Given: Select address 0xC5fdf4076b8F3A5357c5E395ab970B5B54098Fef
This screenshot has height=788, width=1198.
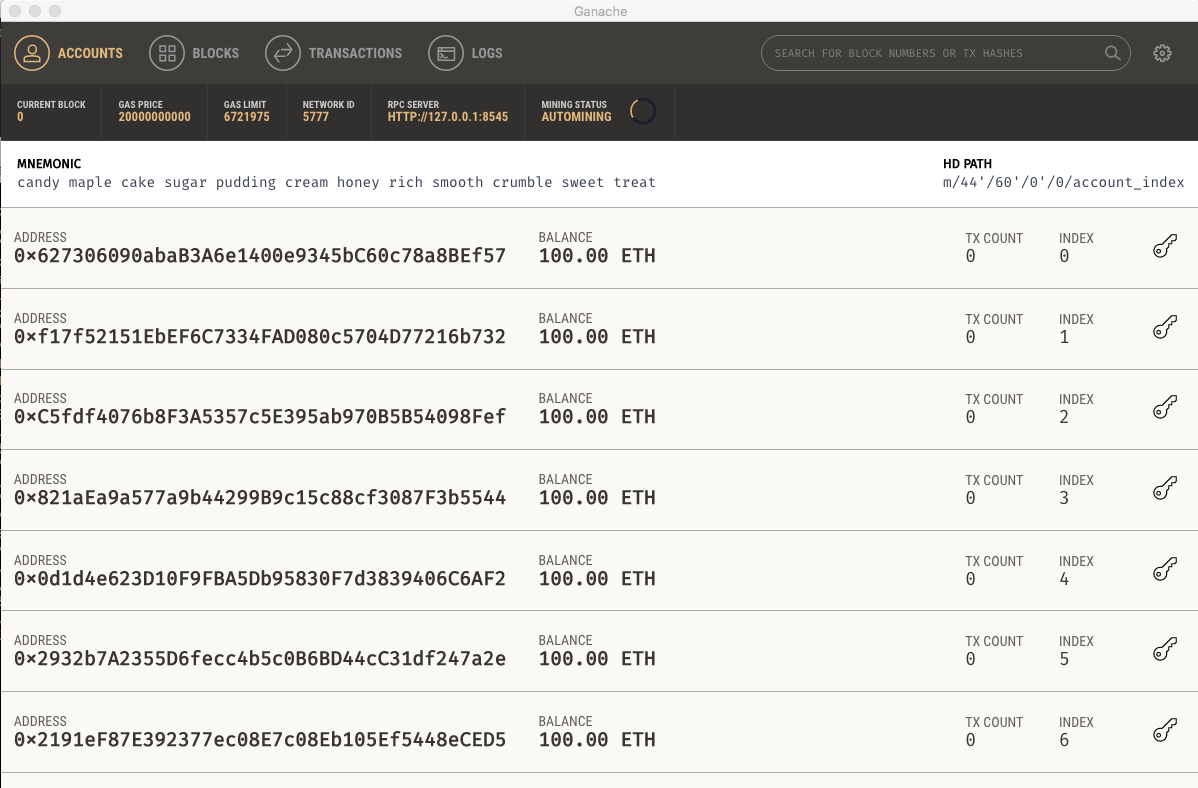Looking at the screenshot, I should [x=260, y=417].
